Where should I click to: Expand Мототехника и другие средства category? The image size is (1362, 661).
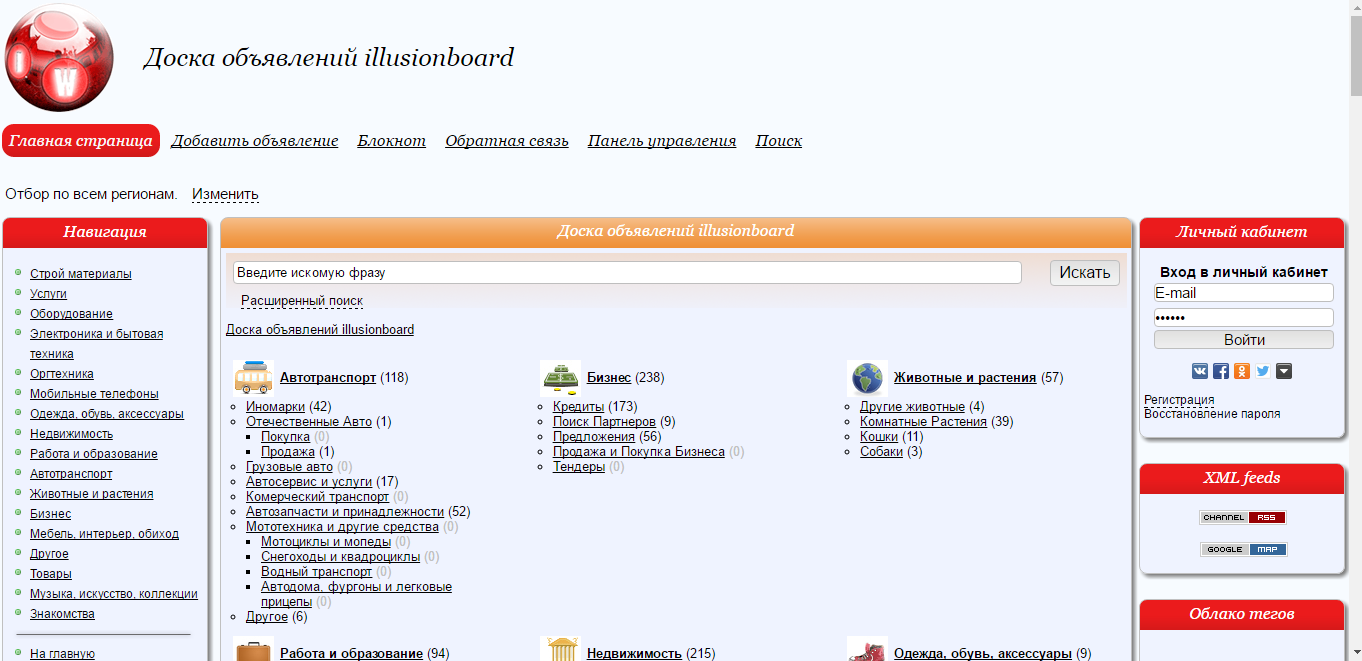click(346, 526)
